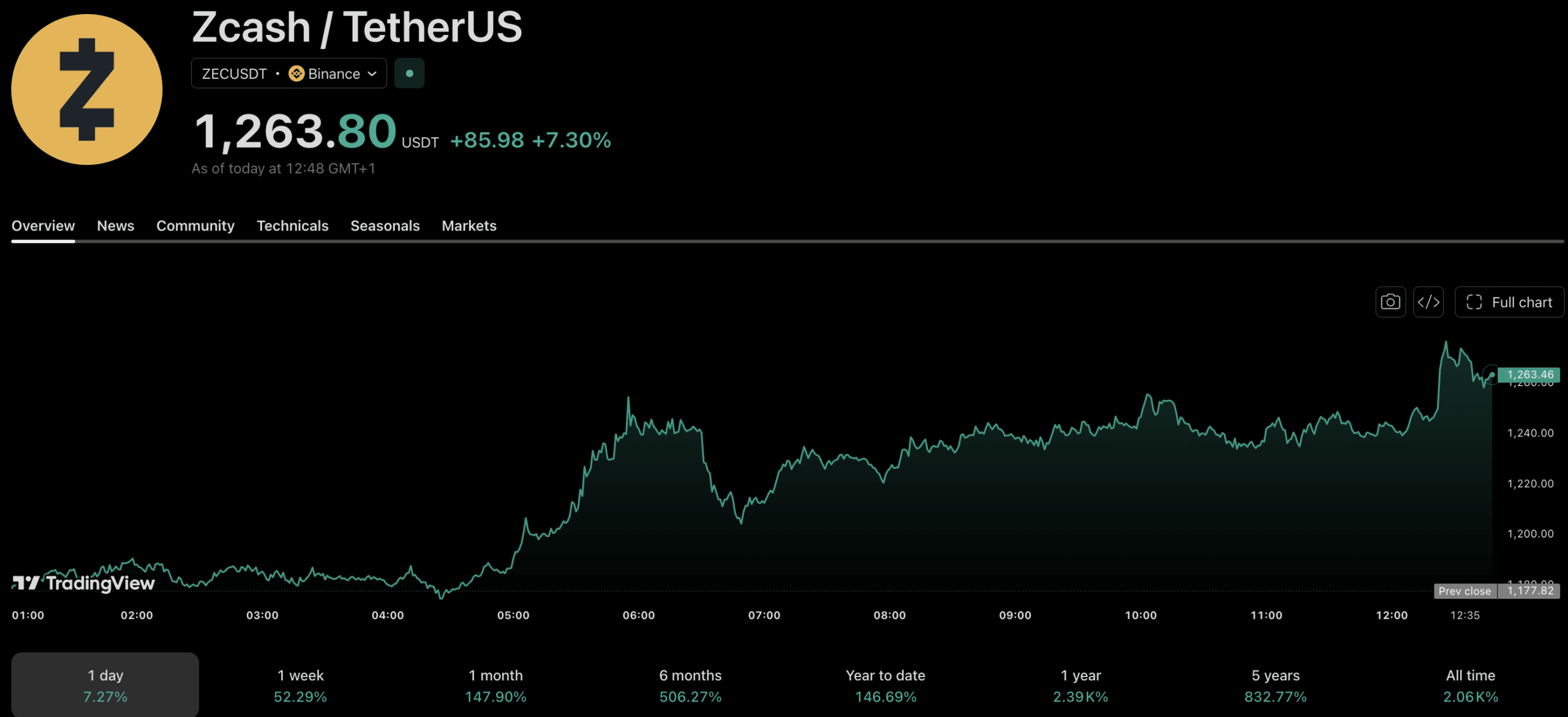1568x717 pixels.
Task: Show the All time range
Action: click(x=1471, y=685)
